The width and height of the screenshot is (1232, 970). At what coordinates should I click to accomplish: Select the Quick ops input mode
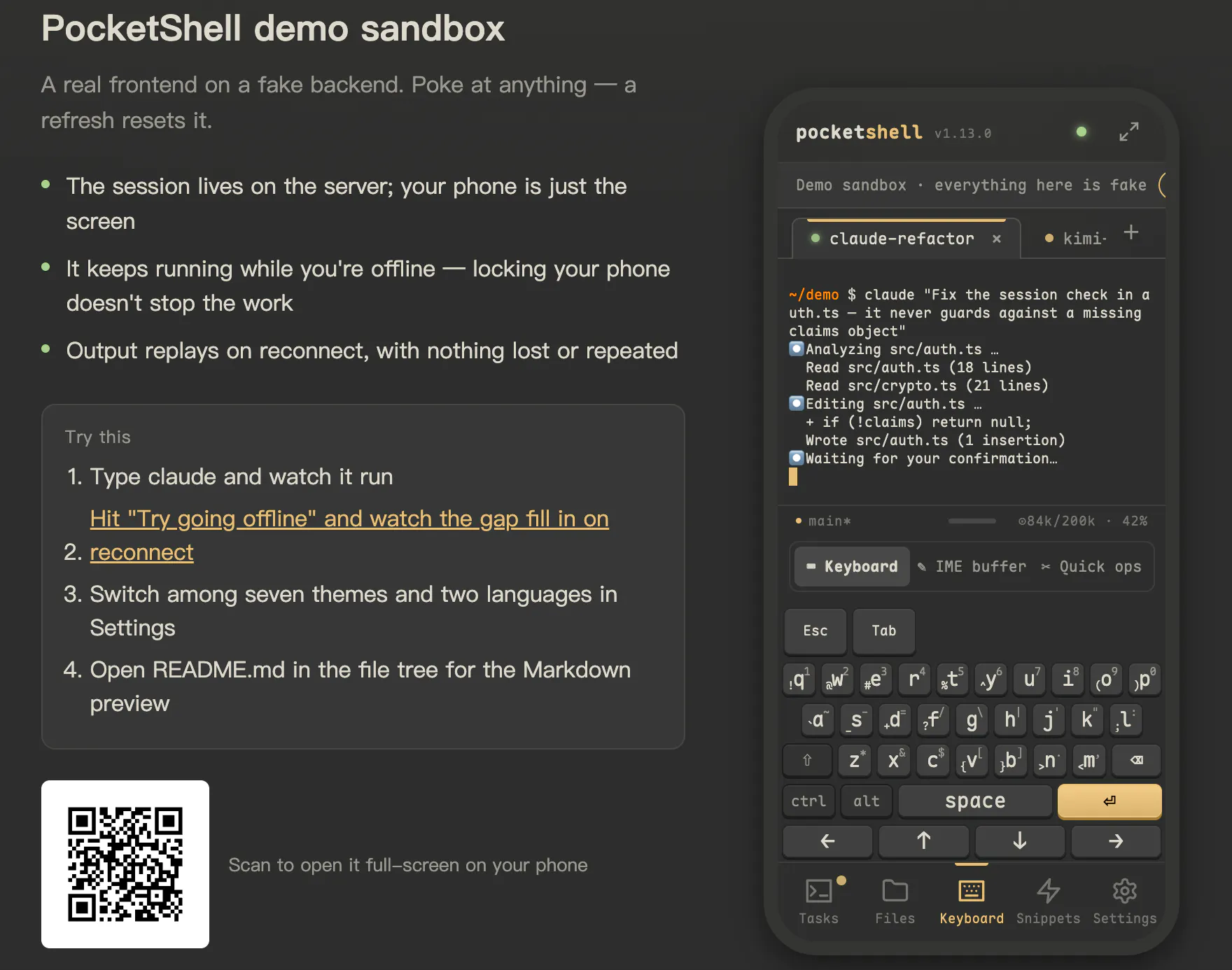[x=1091, y=566]
